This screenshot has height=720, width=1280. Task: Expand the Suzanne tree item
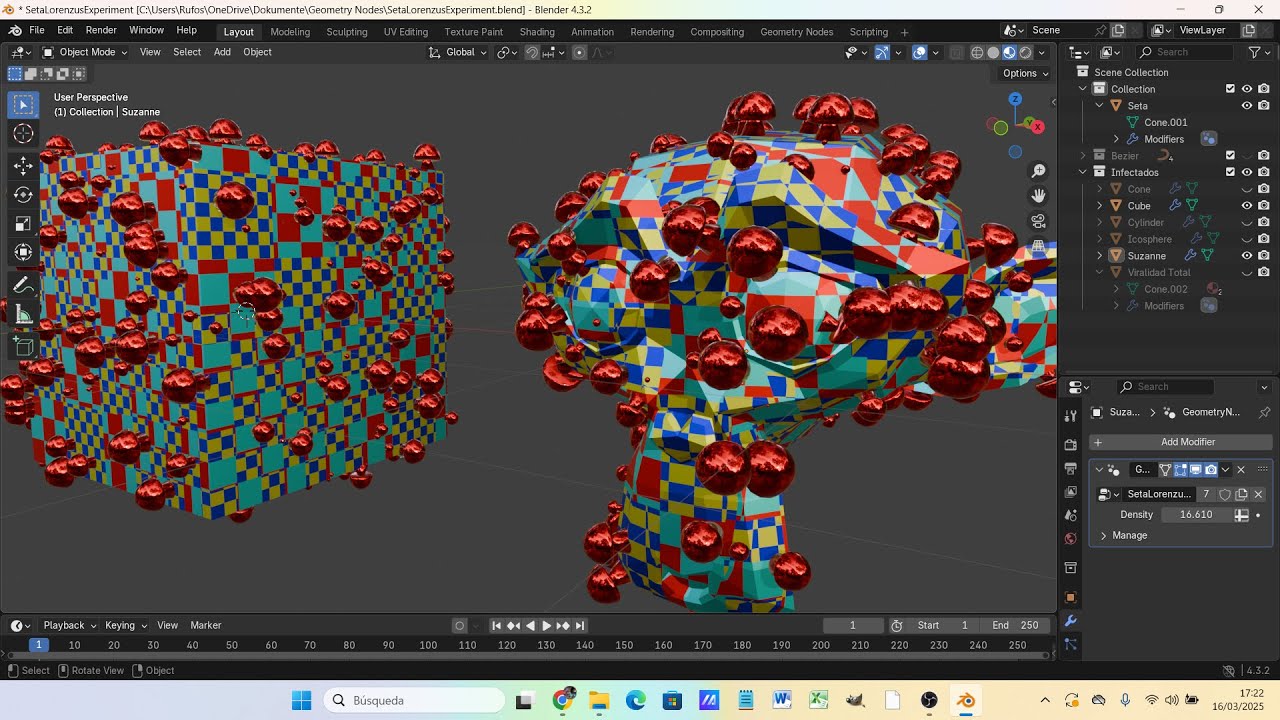tap(1100, 256)
